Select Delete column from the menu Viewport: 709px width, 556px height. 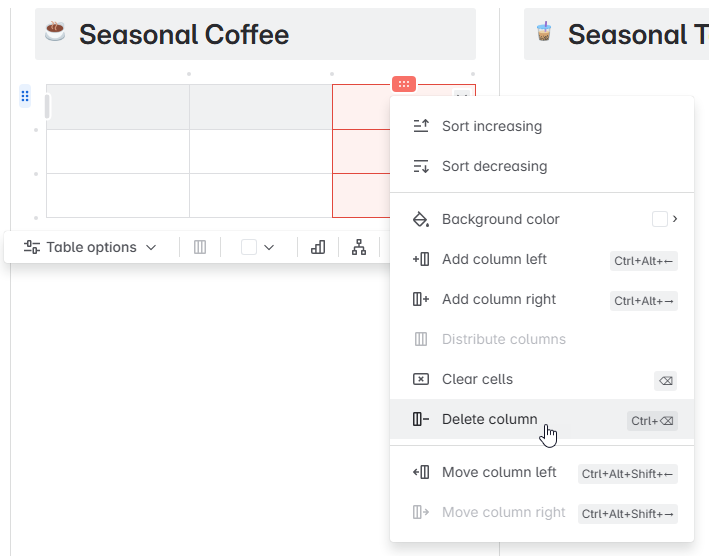490,419
